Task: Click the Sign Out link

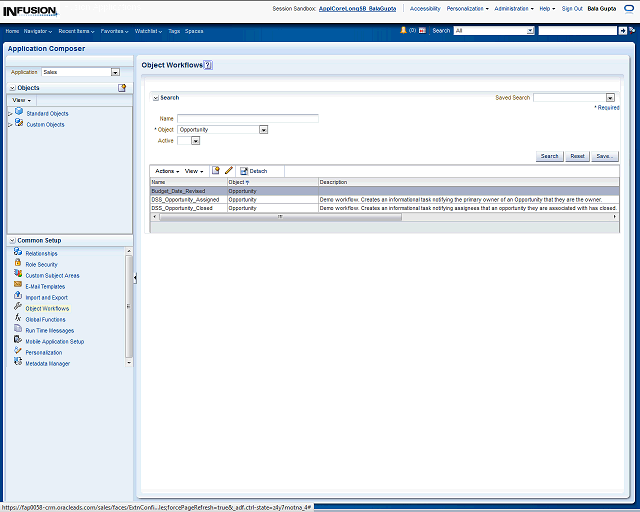Action: point(572,8)
